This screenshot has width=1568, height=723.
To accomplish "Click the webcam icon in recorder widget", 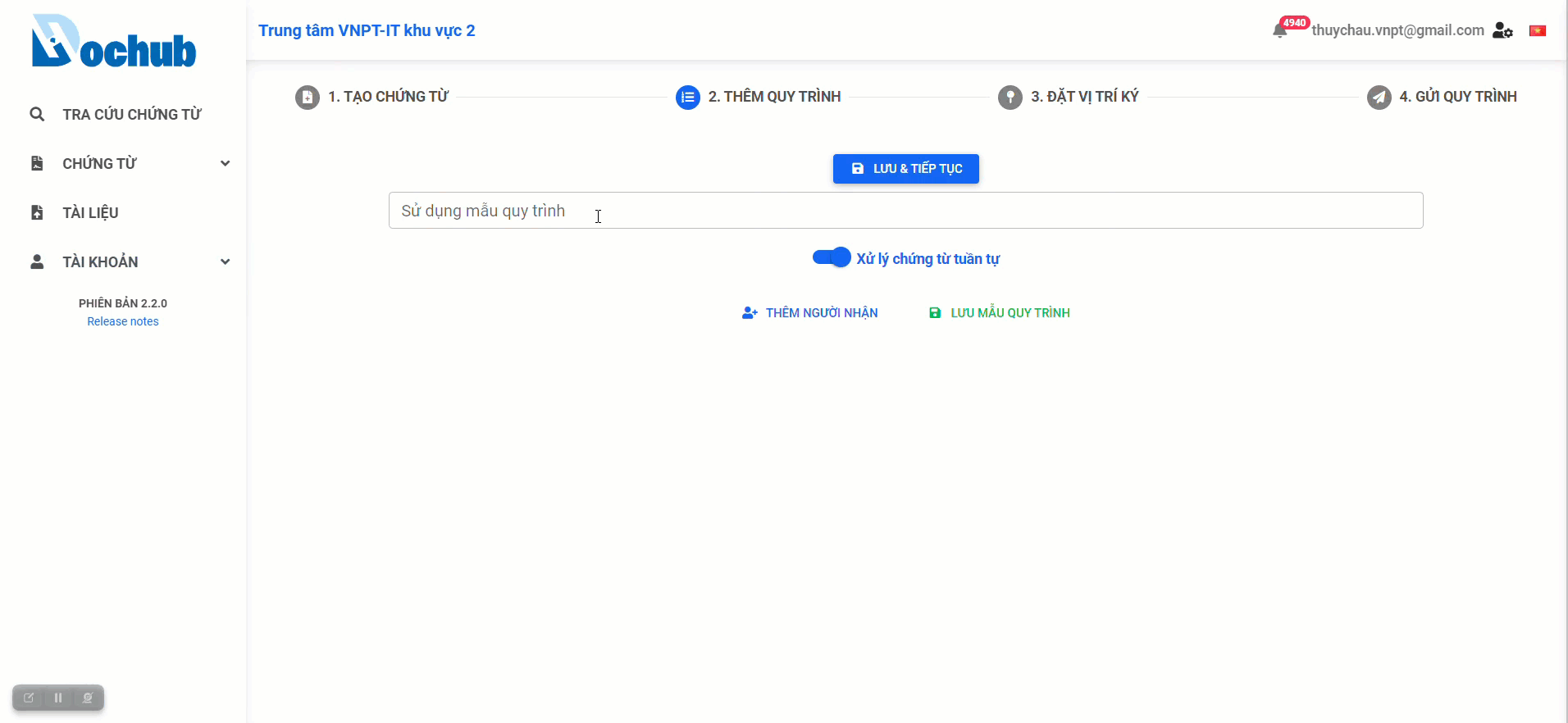I will pos(88,698).
